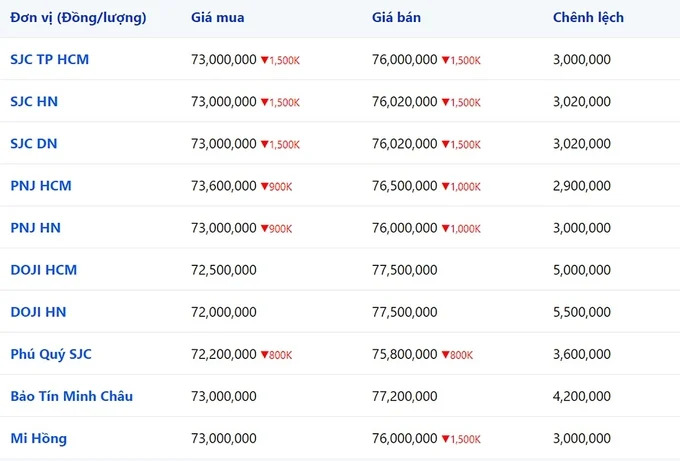Click red down arrow in PNJ HCM sell price
680x461 pixels.
point(445,186)
